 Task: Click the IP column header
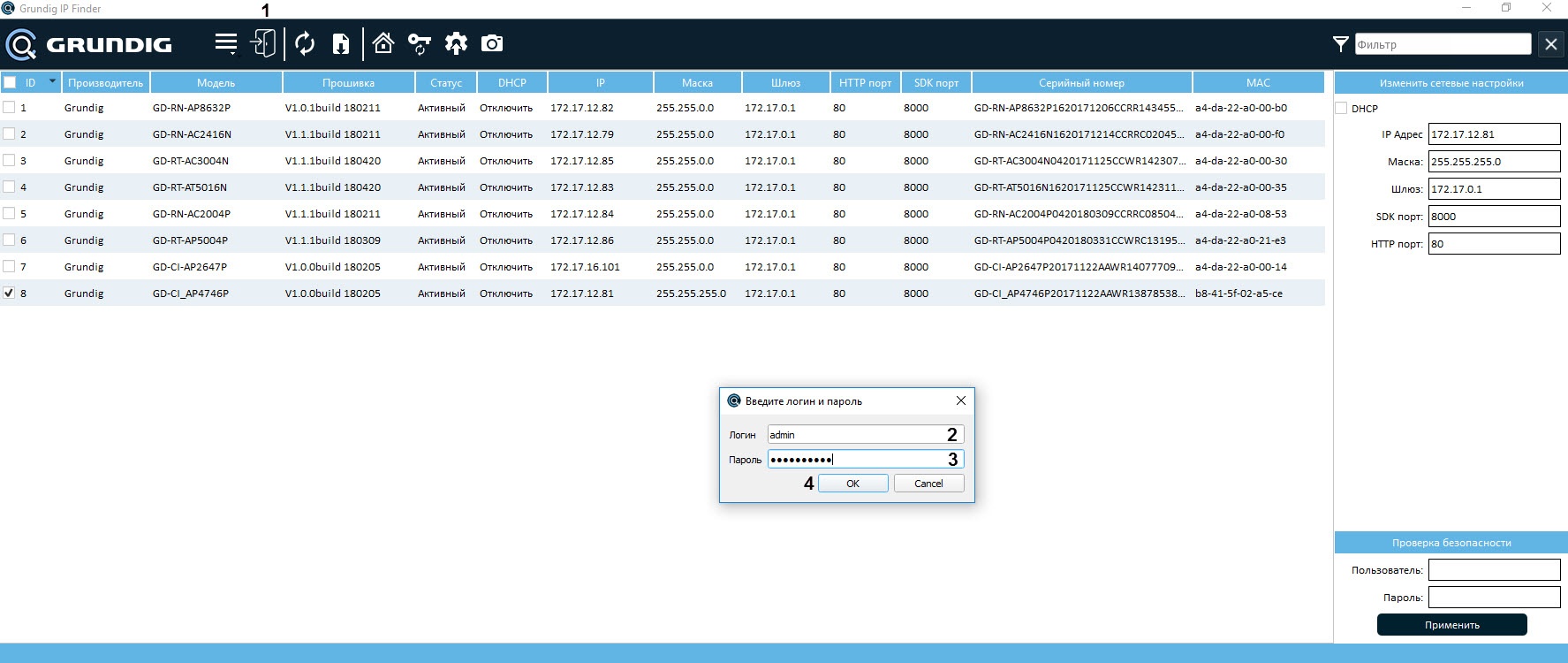pyautogui.click(x=600, y=82)
